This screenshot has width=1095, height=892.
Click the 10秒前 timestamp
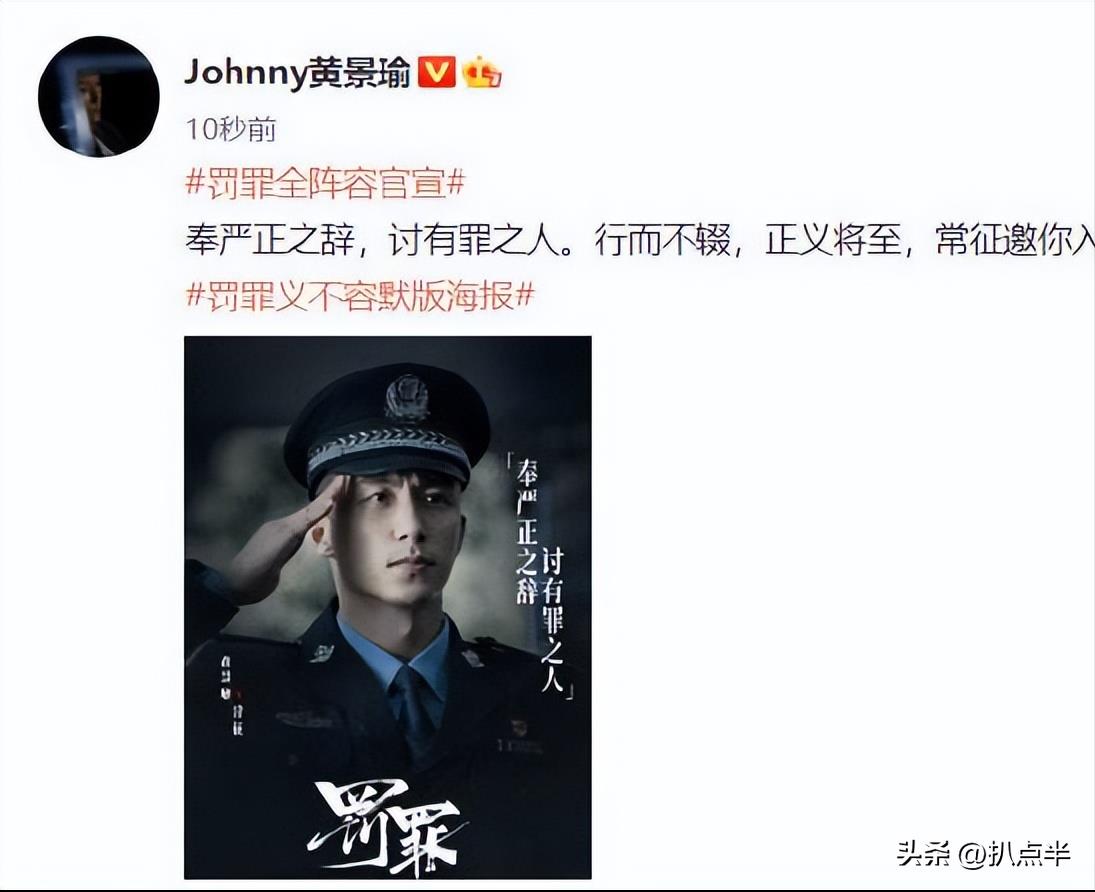point(231,130)
